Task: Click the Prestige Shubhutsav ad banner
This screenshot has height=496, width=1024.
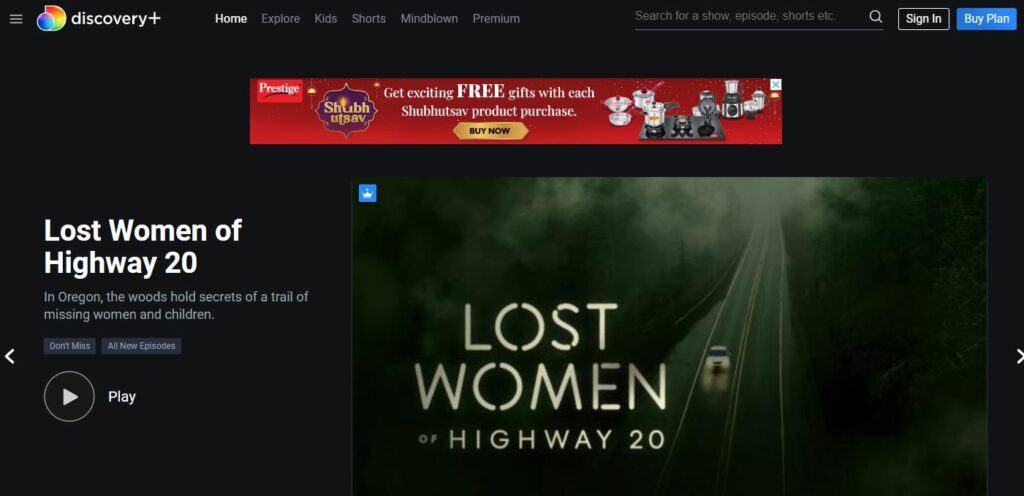Action: (516, 111)
